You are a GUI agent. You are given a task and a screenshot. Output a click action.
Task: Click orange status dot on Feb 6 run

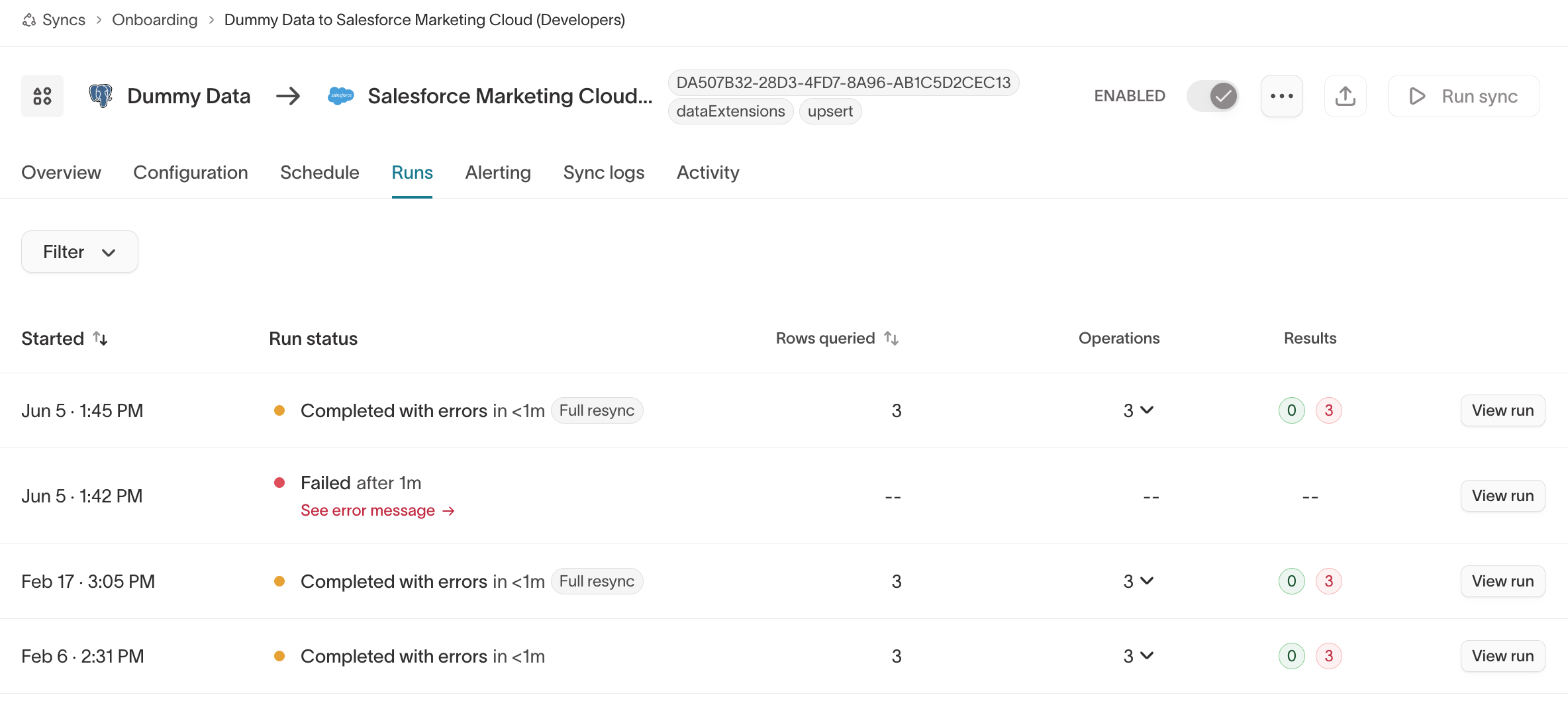[x=279, y=656]
